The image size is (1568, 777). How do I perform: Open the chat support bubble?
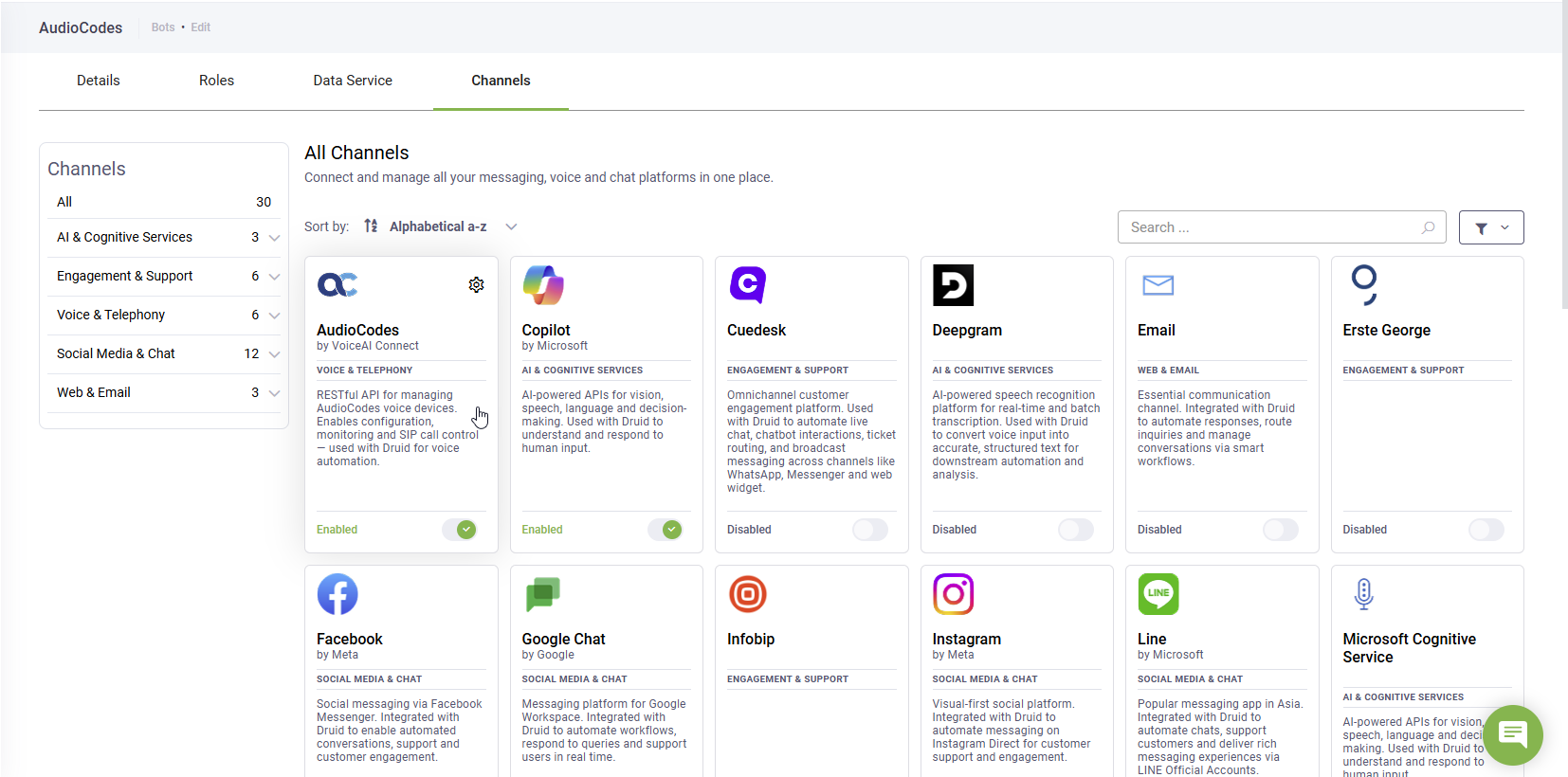tap(1512, 734)
